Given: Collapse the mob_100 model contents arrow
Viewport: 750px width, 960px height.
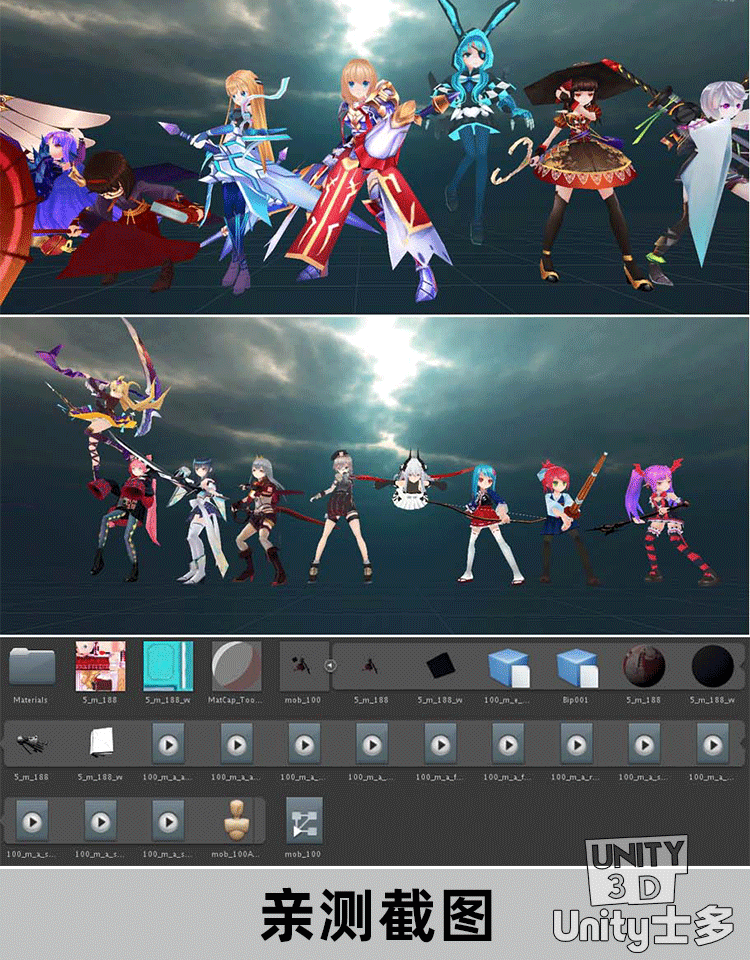Looking at the screenshot, I should click(331, 666).
